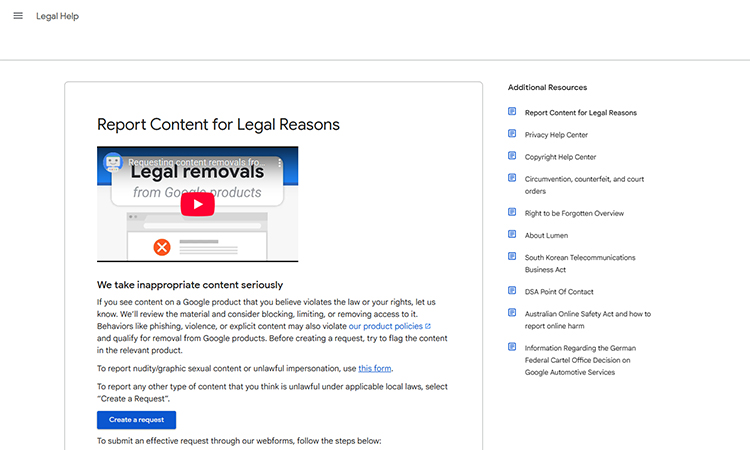This screenshot has width=750, height=450.
Task: Click the Create a request button
Action: pos(136,420)
